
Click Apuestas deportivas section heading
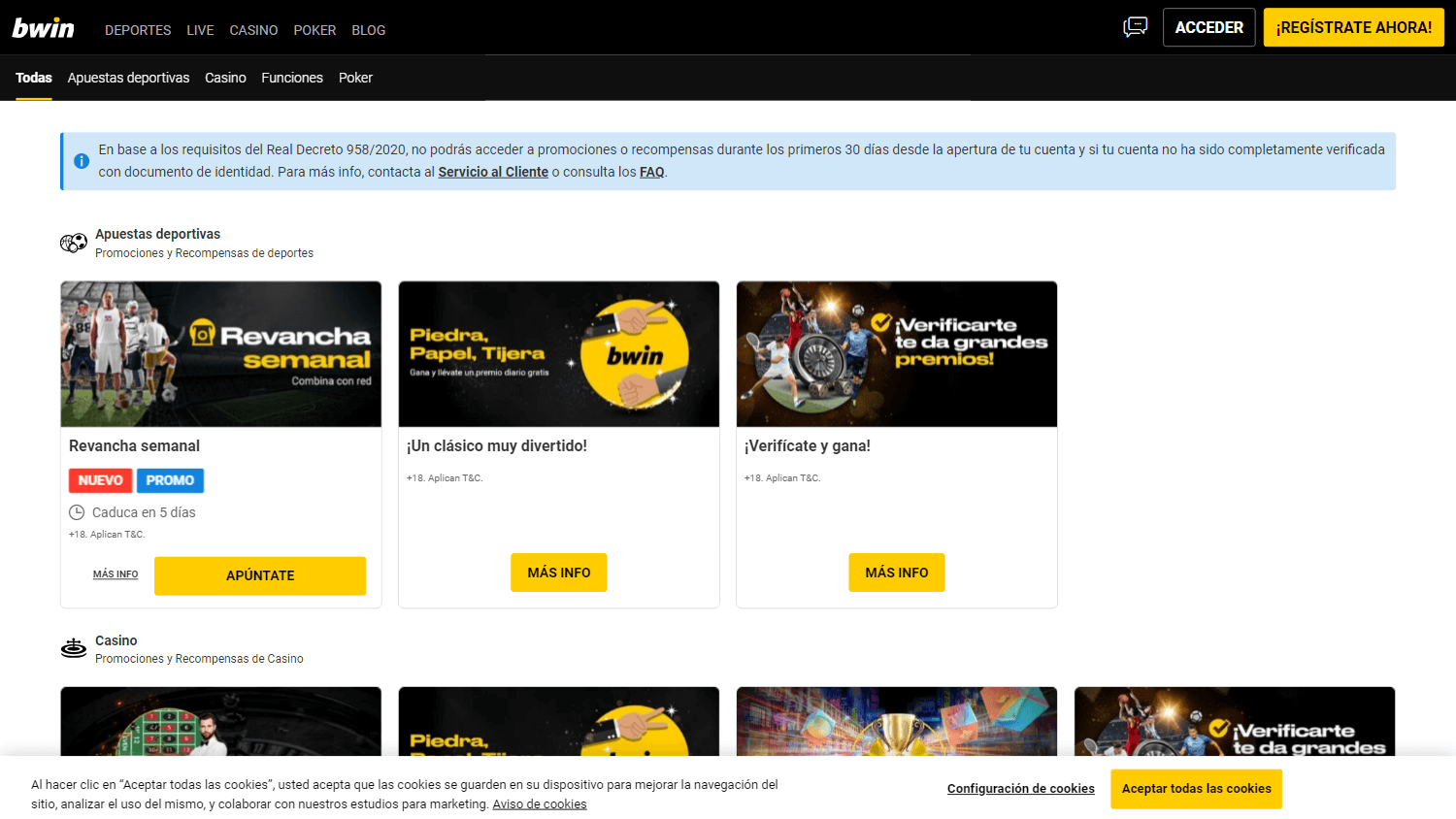(157, 234)
